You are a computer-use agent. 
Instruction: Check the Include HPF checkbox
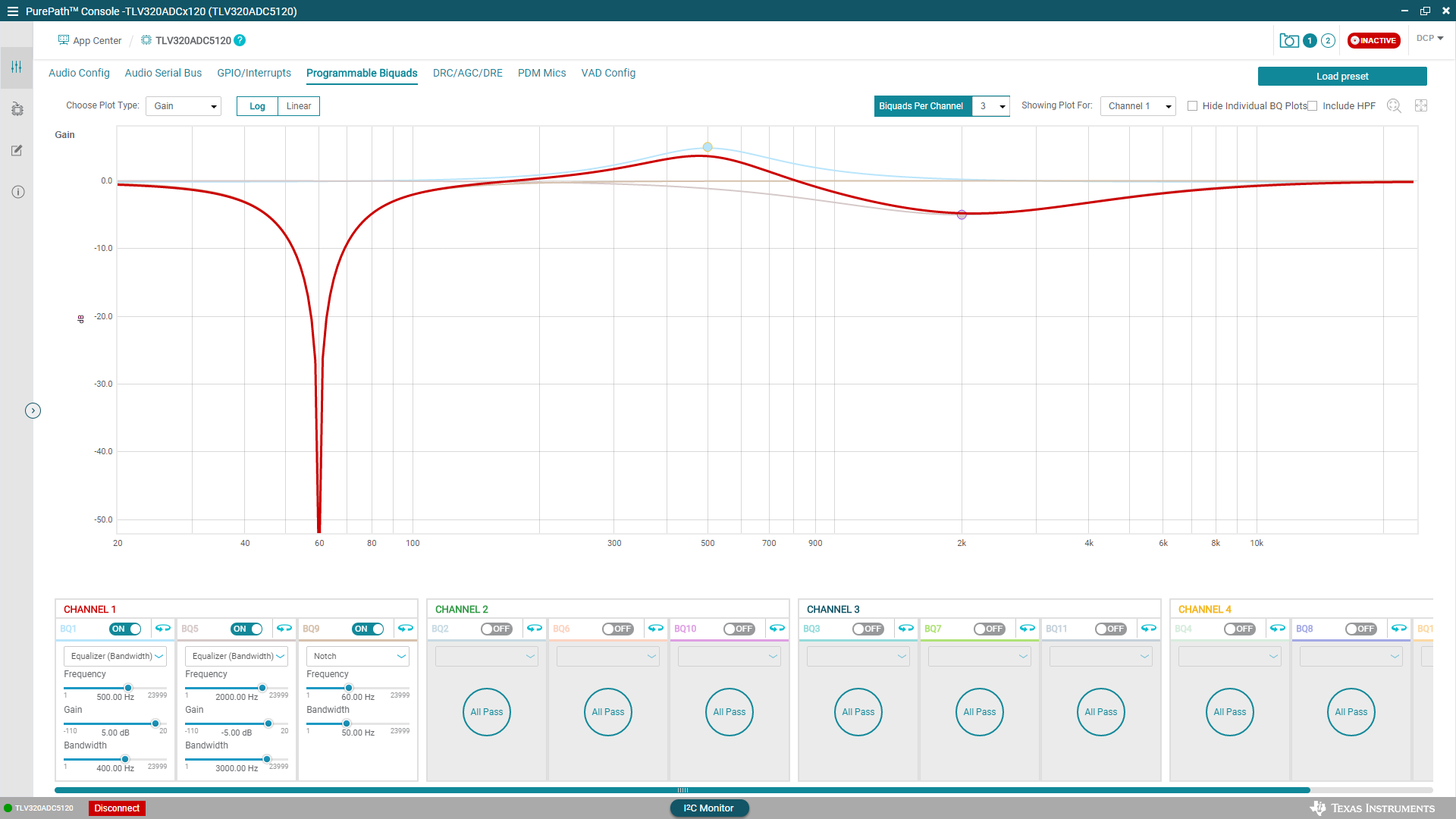point(1313,106)
